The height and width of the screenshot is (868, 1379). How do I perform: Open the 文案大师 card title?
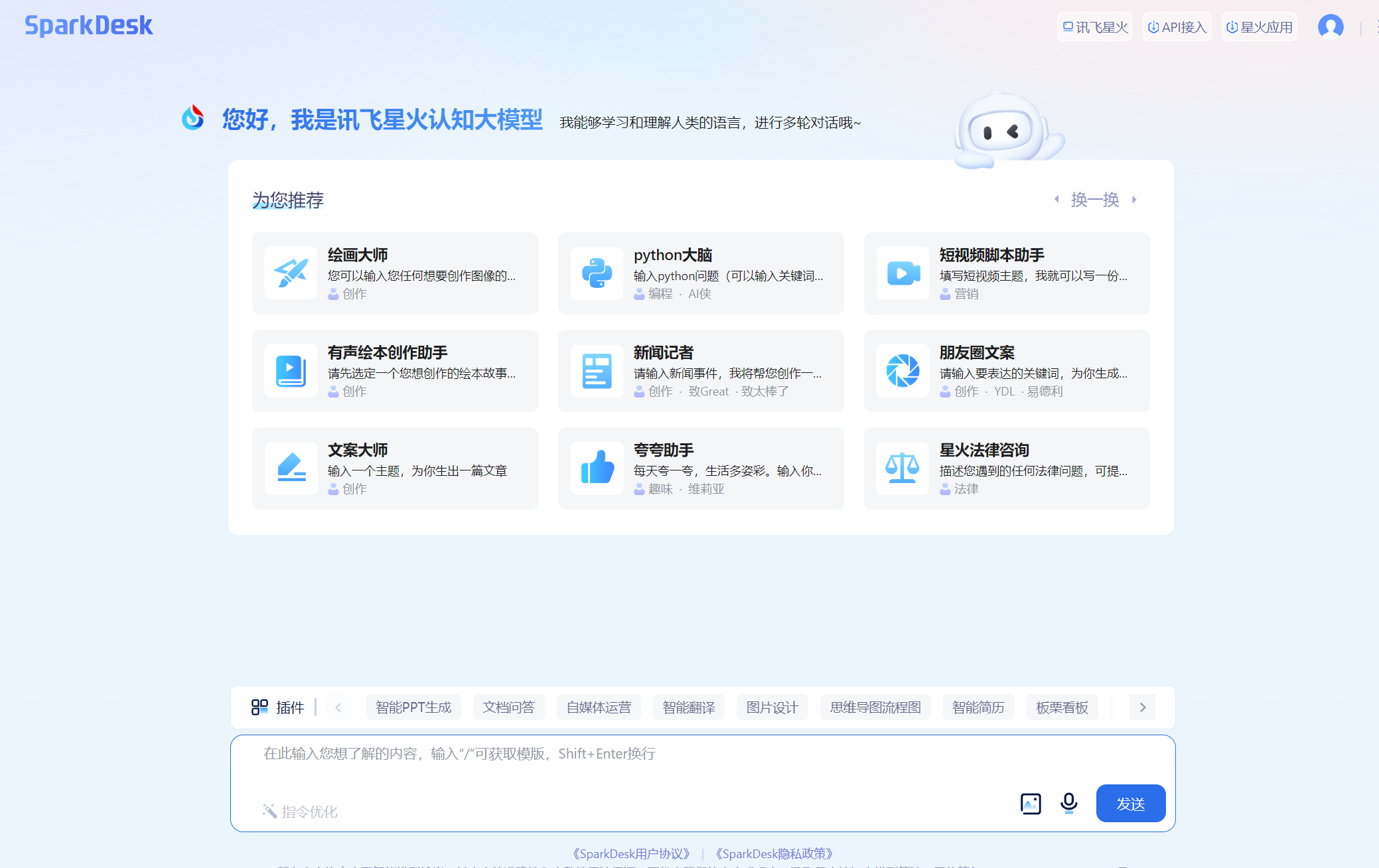tap(358, 450)
